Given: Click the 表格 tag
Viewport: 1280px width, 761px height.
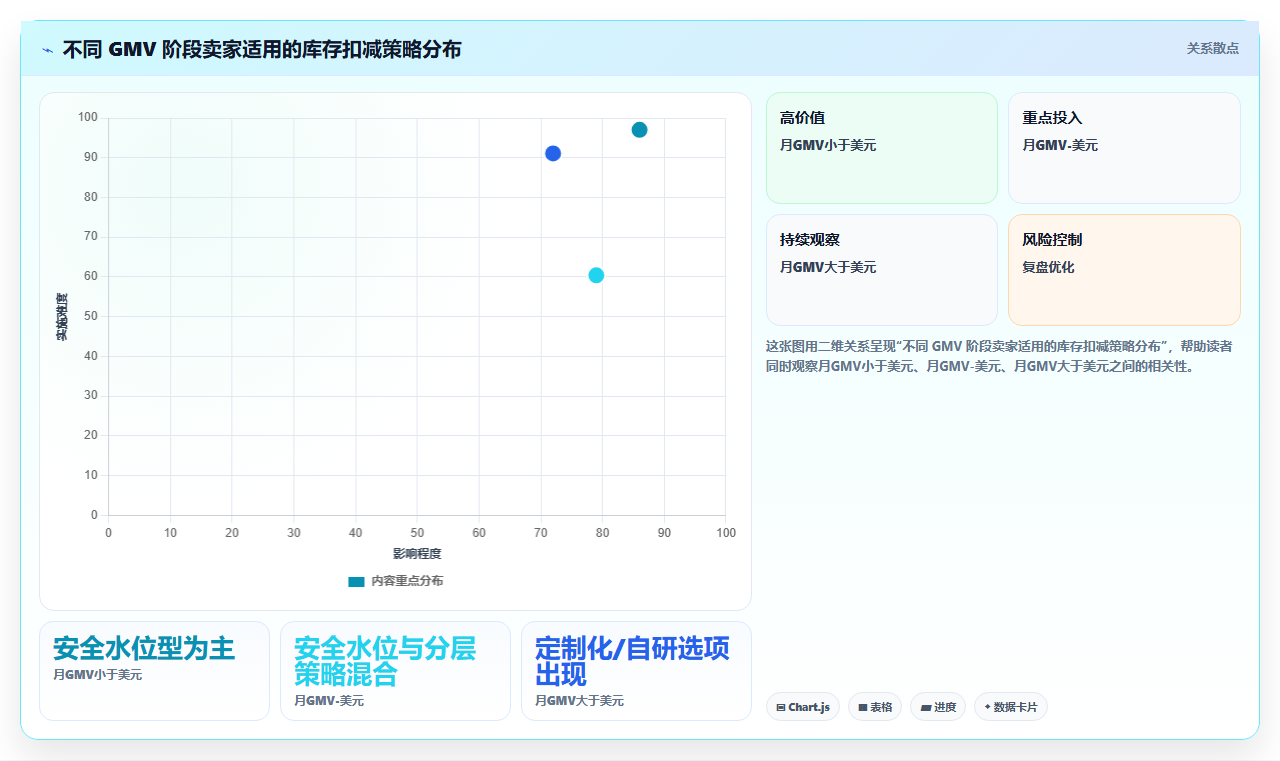Looking at the screenshot, I should click(x=874, y=707).
